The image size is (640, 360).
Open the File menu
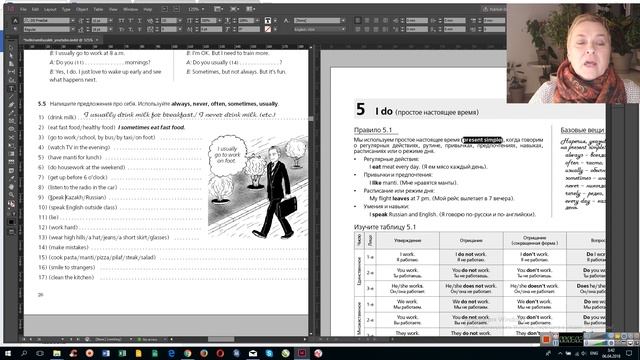pos(23,9)
